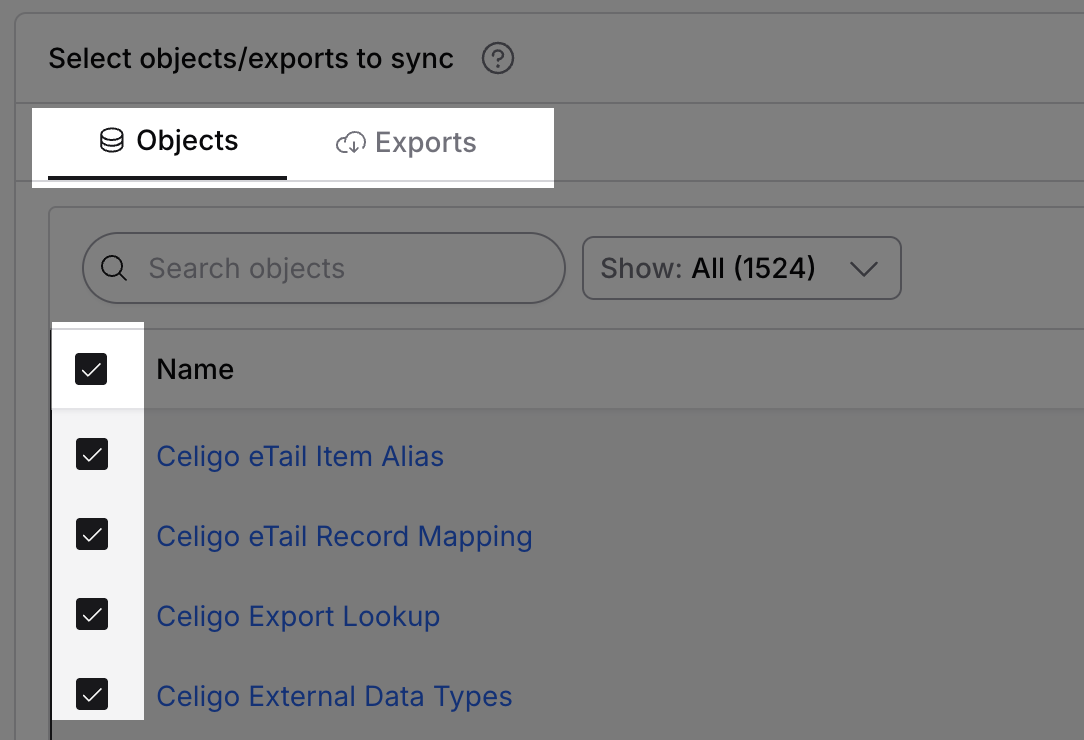This screenshot has width=1084, height=740.
Task: Open Celigo Export Lookup link
Action: point(298,617)
